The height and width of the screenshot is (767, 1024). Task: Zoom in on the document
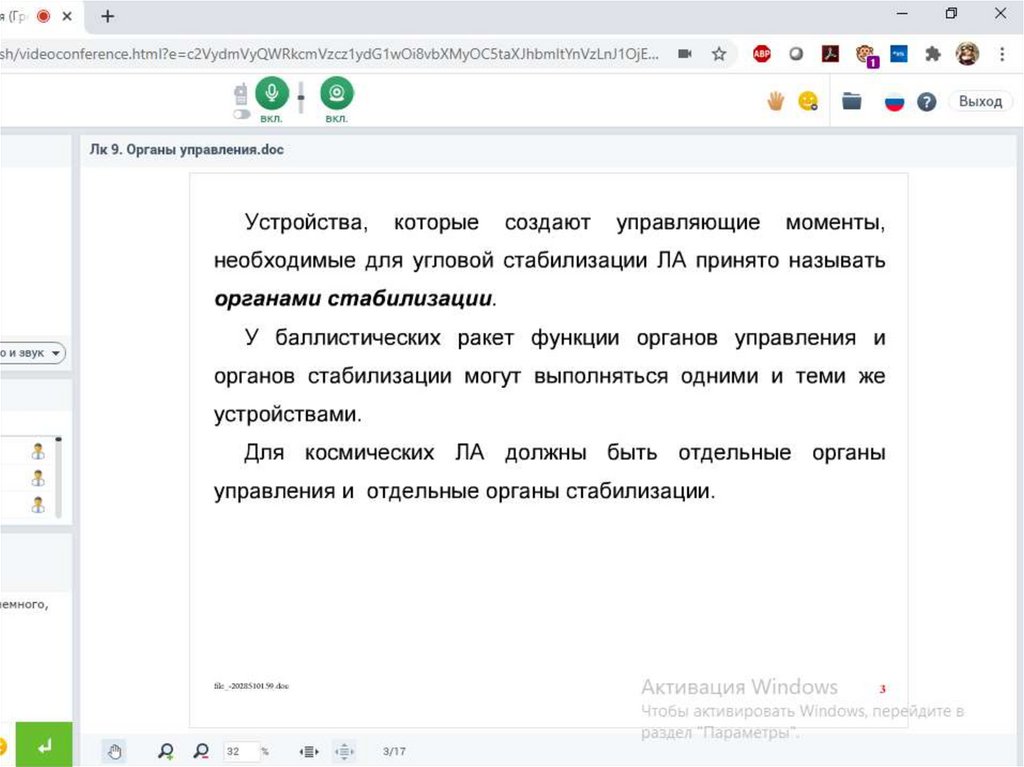coord(165,751)
